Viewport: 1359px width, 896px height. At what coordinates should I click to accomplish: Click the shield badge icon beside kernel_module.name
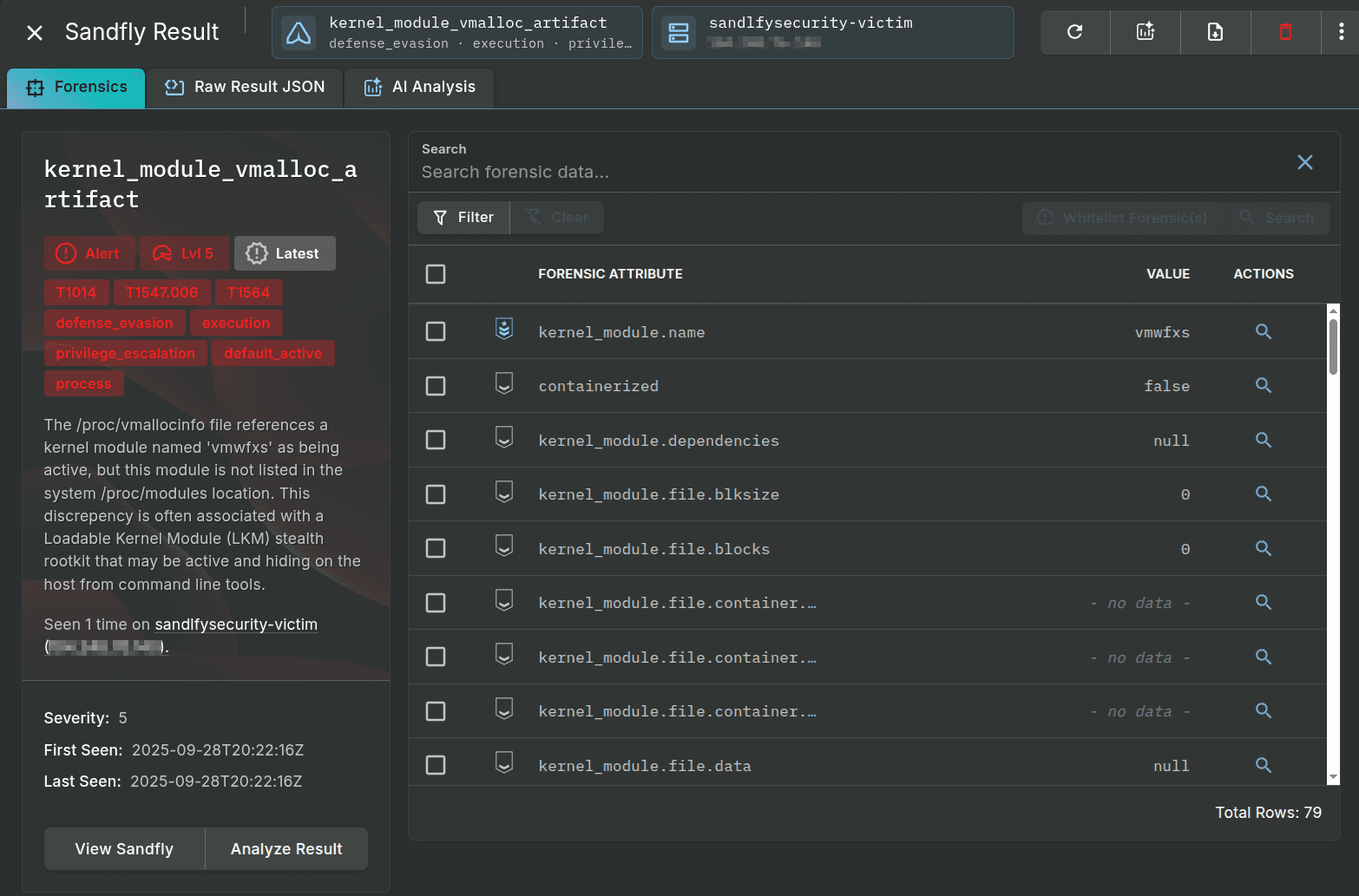click(x=504, y=330)
